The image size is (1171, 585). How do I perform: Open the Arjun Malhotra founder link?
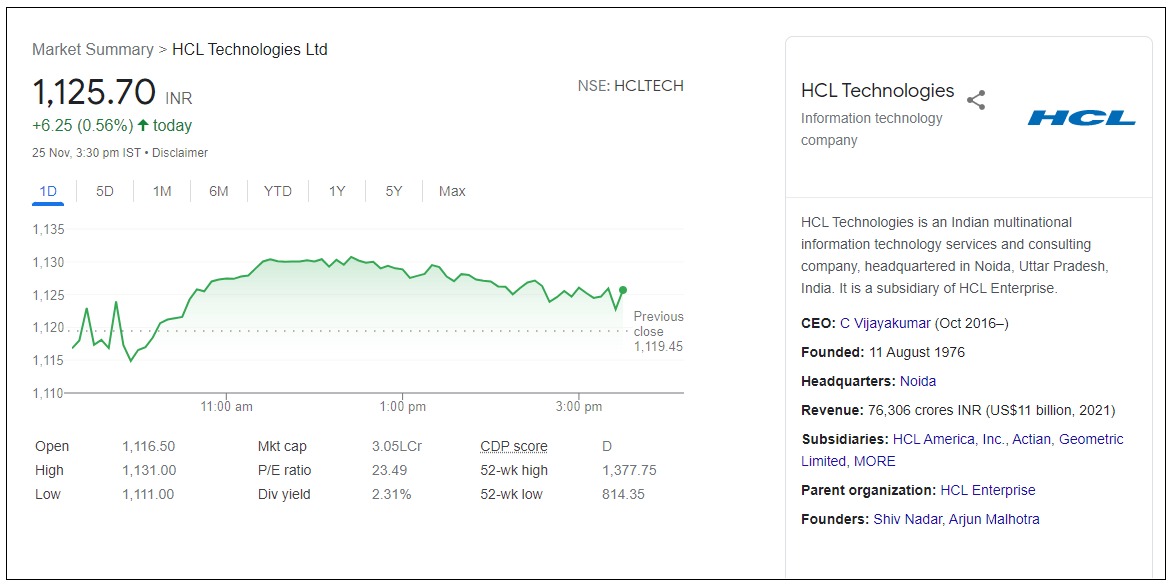[x=994, y=519]
